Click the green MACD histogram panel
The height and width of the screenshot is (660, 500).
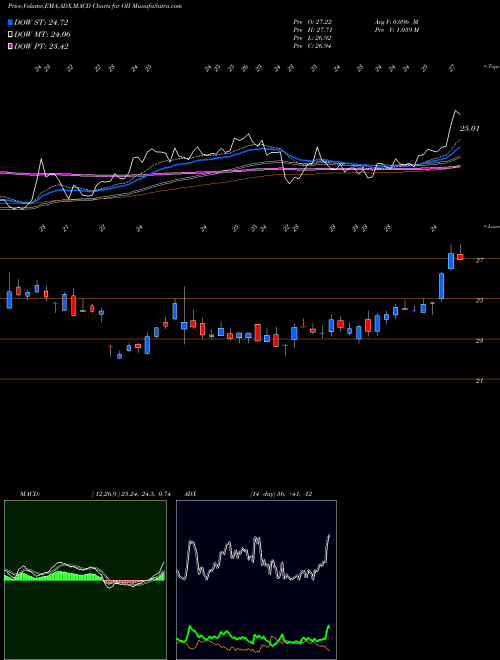tap(85, 580)
